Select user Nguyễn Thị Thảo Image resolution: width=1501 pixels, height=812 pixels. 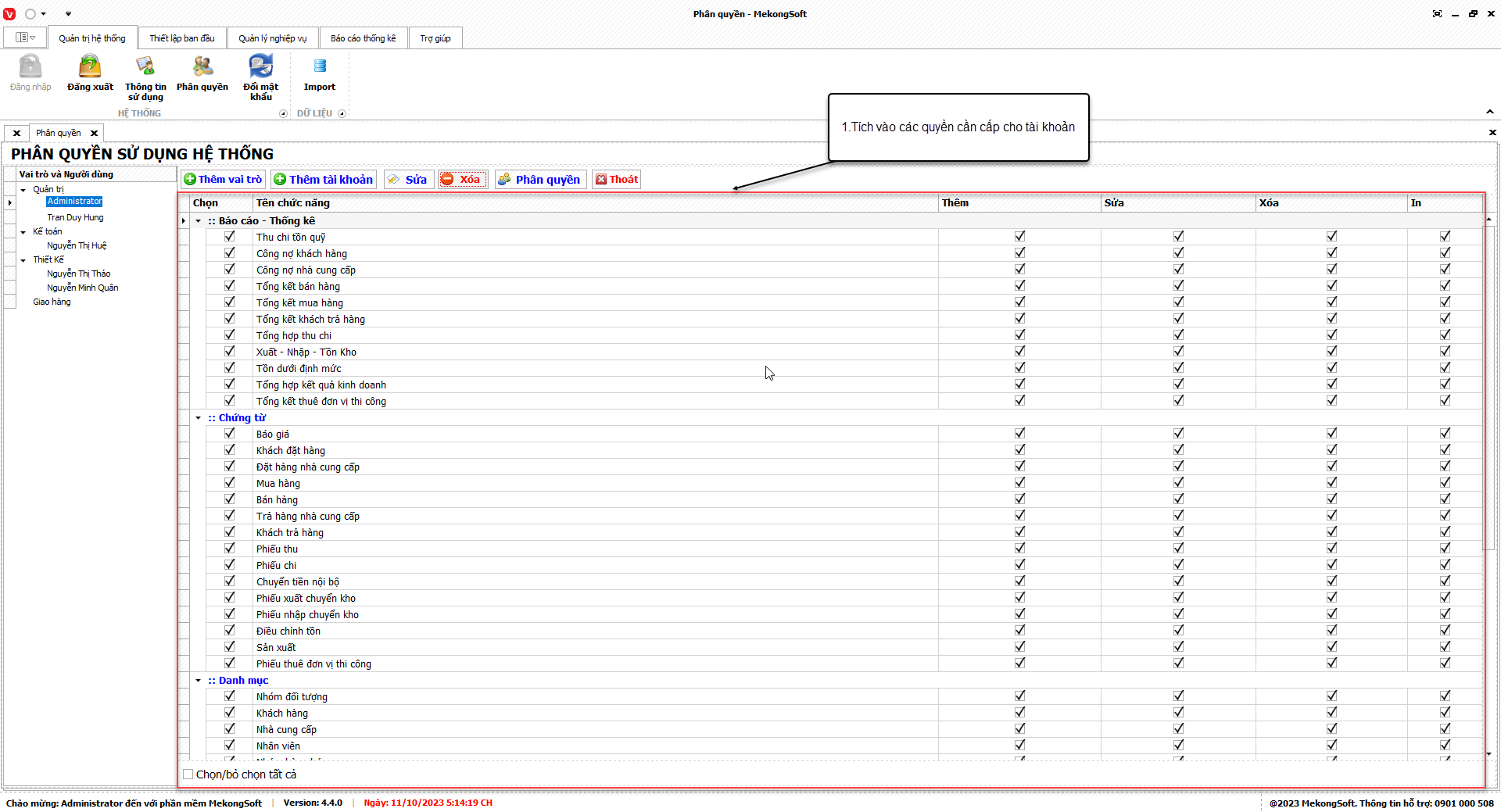pos(79,274)
